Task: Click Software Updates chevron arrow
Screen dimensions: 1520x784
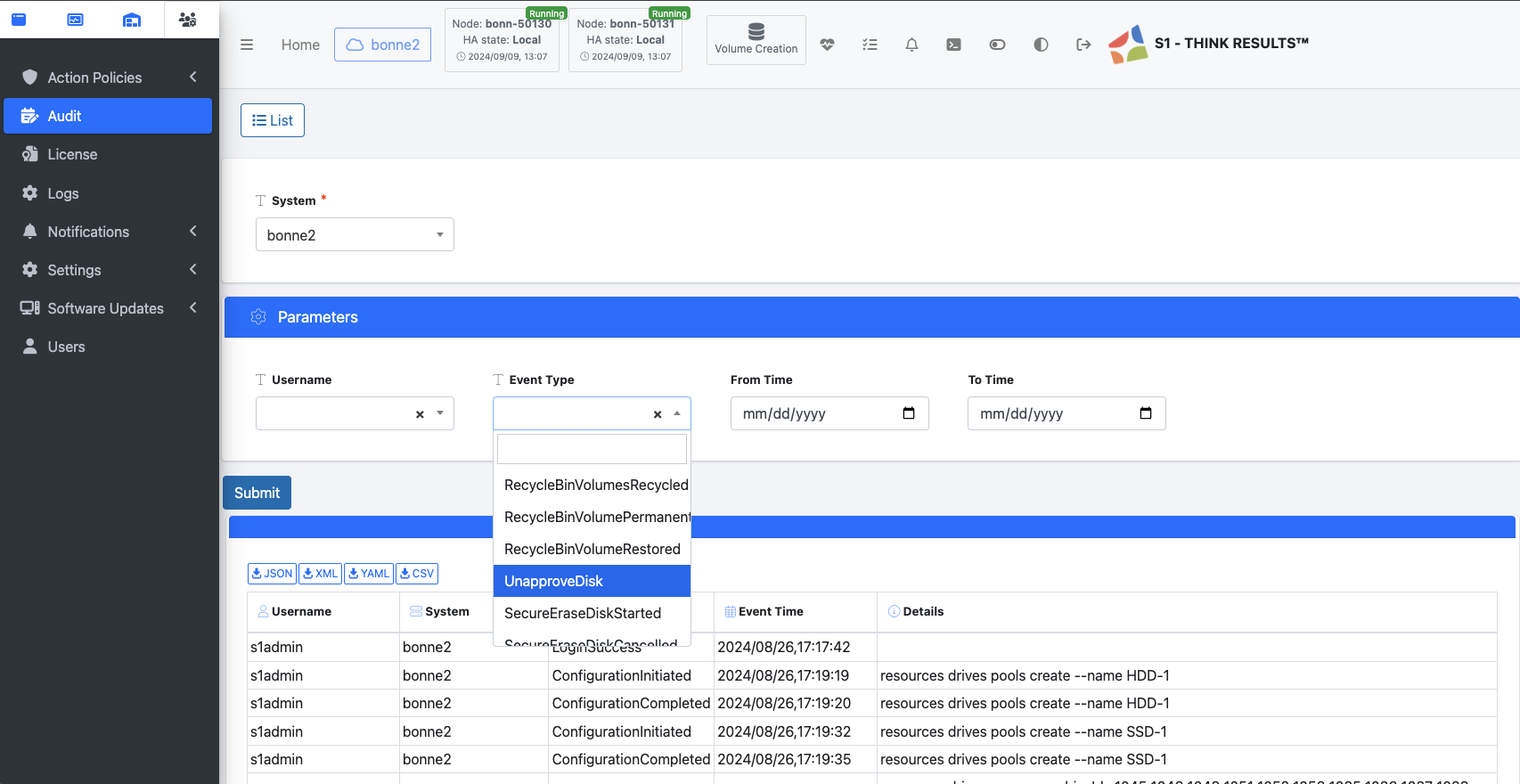Action: tap(193, 308)
